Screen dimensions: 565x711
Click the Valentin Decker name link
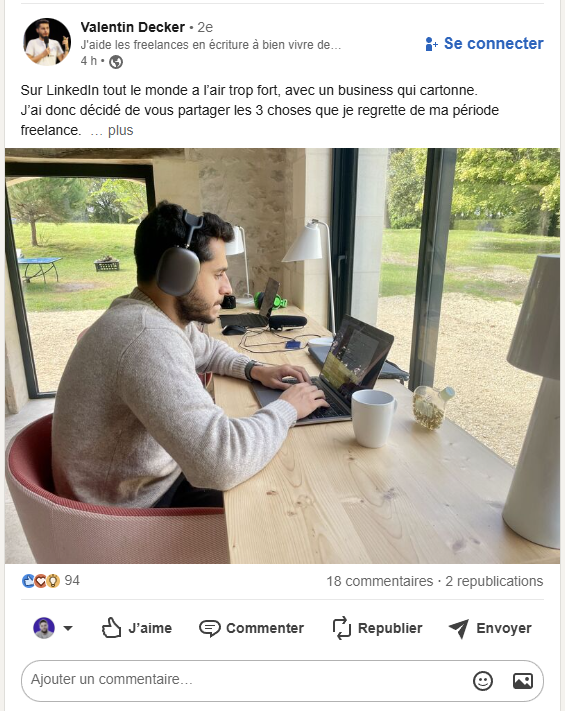[x=132, y=27]
